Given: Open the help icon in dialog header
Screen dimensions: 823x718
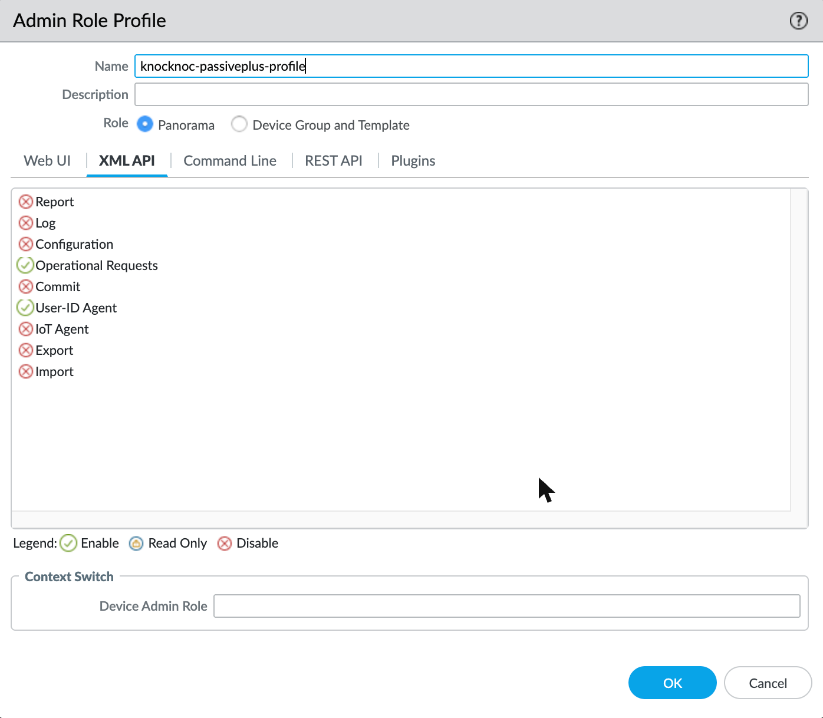Looking at the screenshot, I should [x=798, y=21].
